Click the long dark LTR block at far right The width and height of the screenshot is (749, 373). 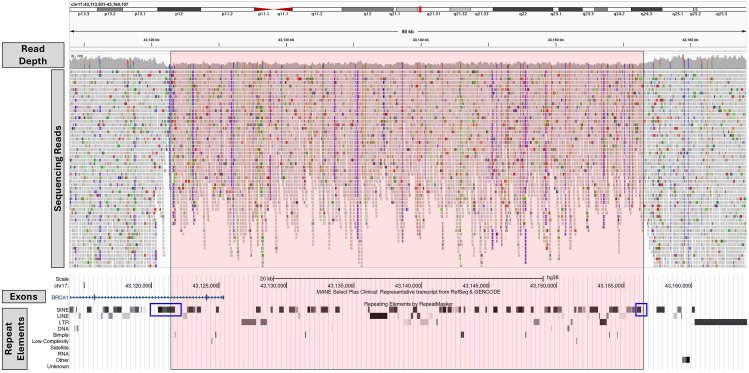click(721, 322)
